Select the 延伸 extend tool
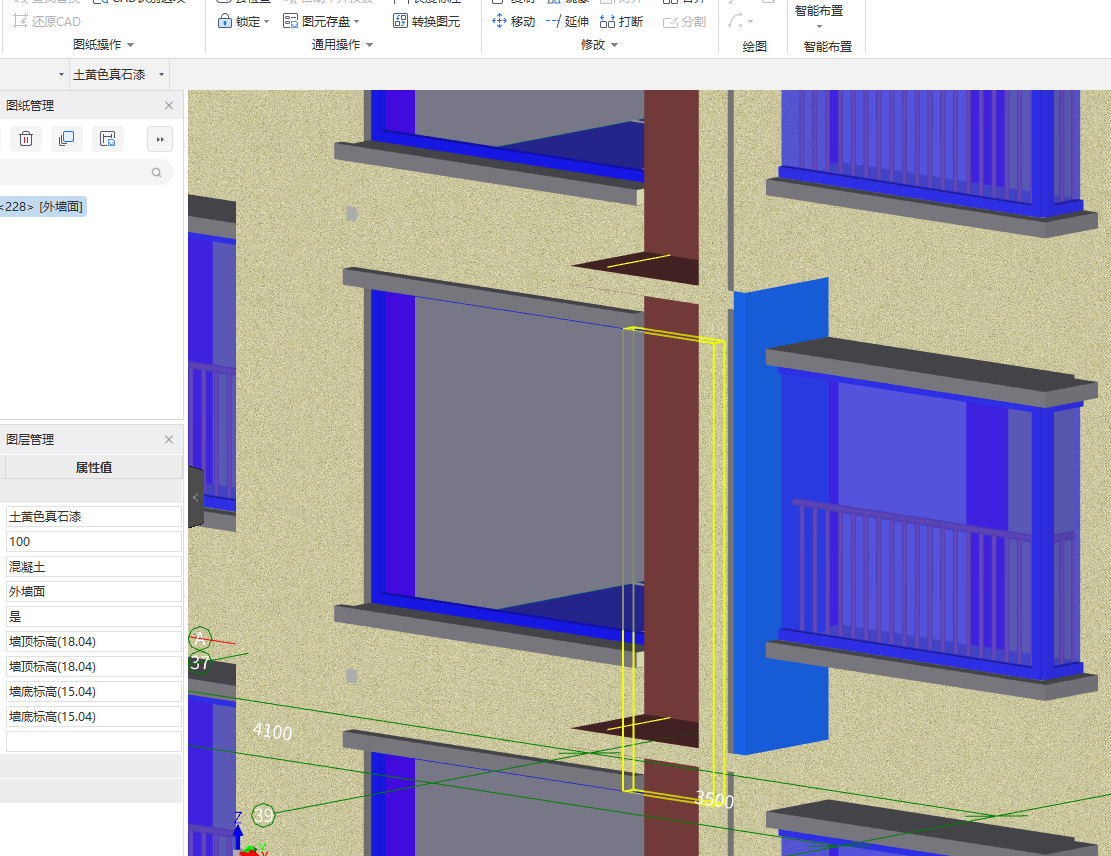Image resolution: width=1111 pixels, height=856 pixels. click(567, 21)
